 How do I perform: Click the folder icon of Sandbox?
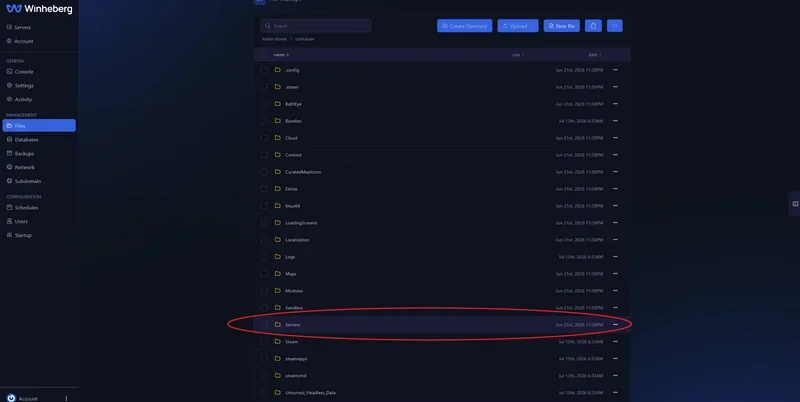pyautogui.click(x=278, y=308)
